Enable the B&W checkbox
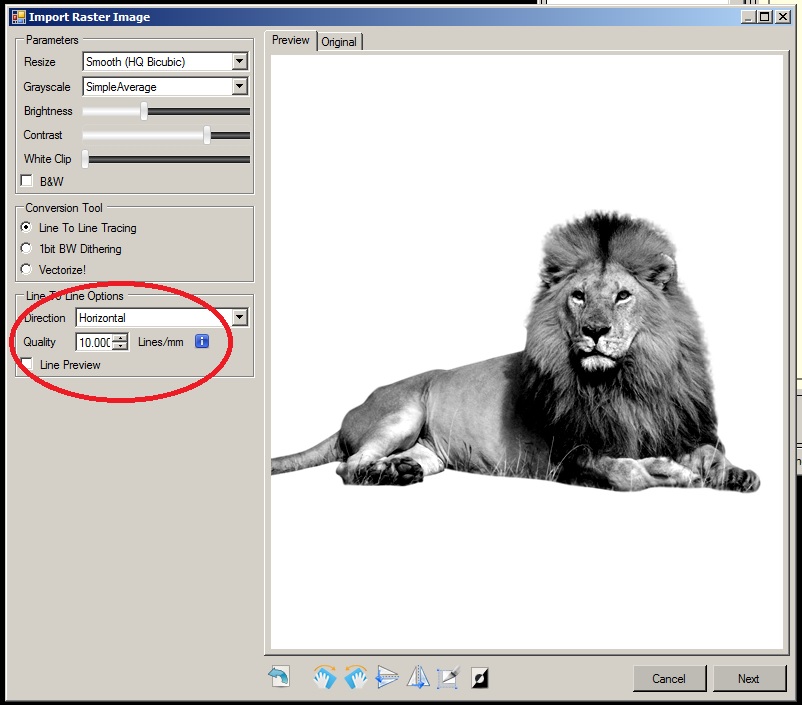 coord(27,181)
